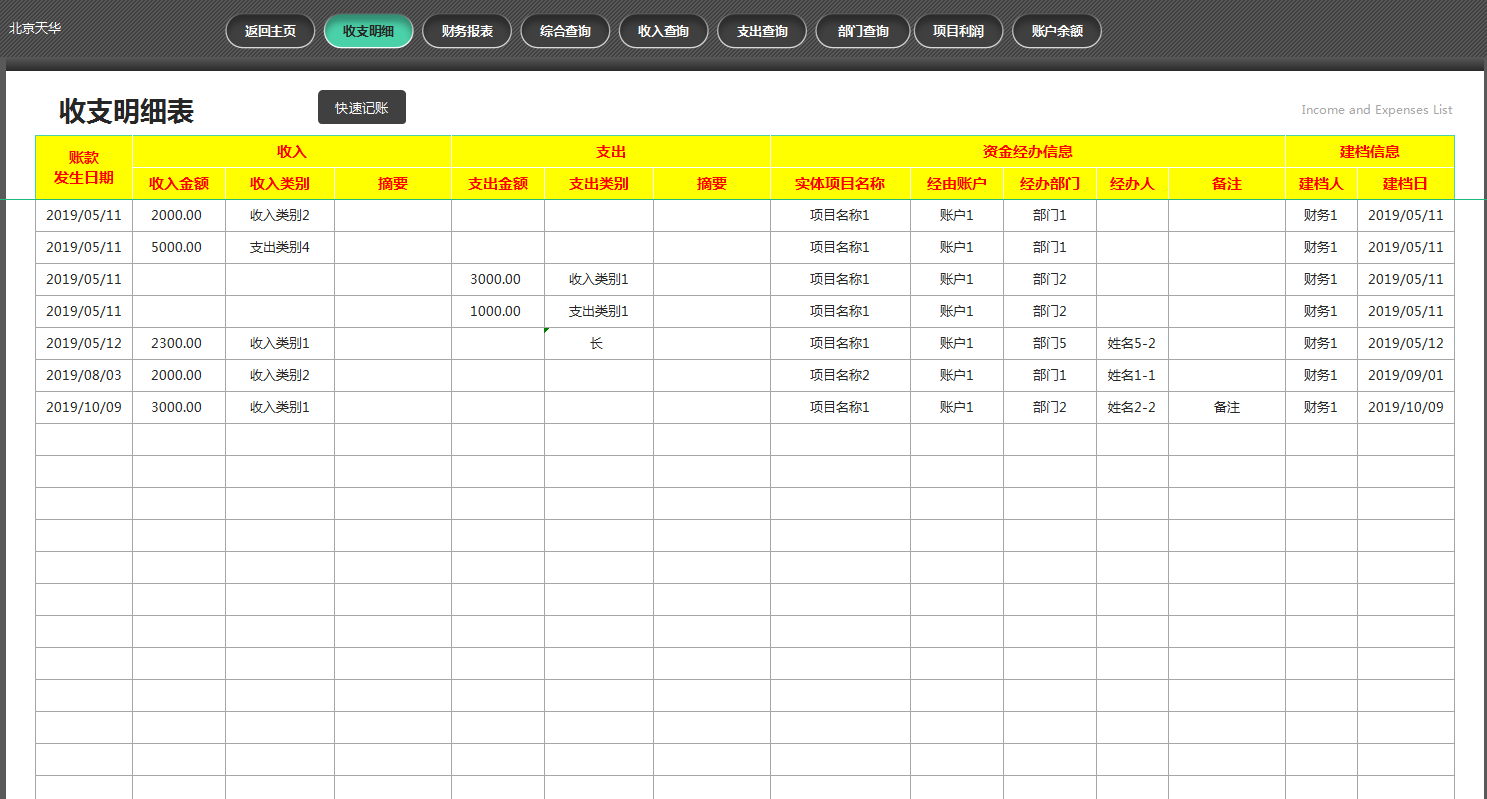This screenshot has height=799, width=1487.
Task: Click the 姓名1-1 cell
Action: pyautogui.click(x=1132, y=376)
